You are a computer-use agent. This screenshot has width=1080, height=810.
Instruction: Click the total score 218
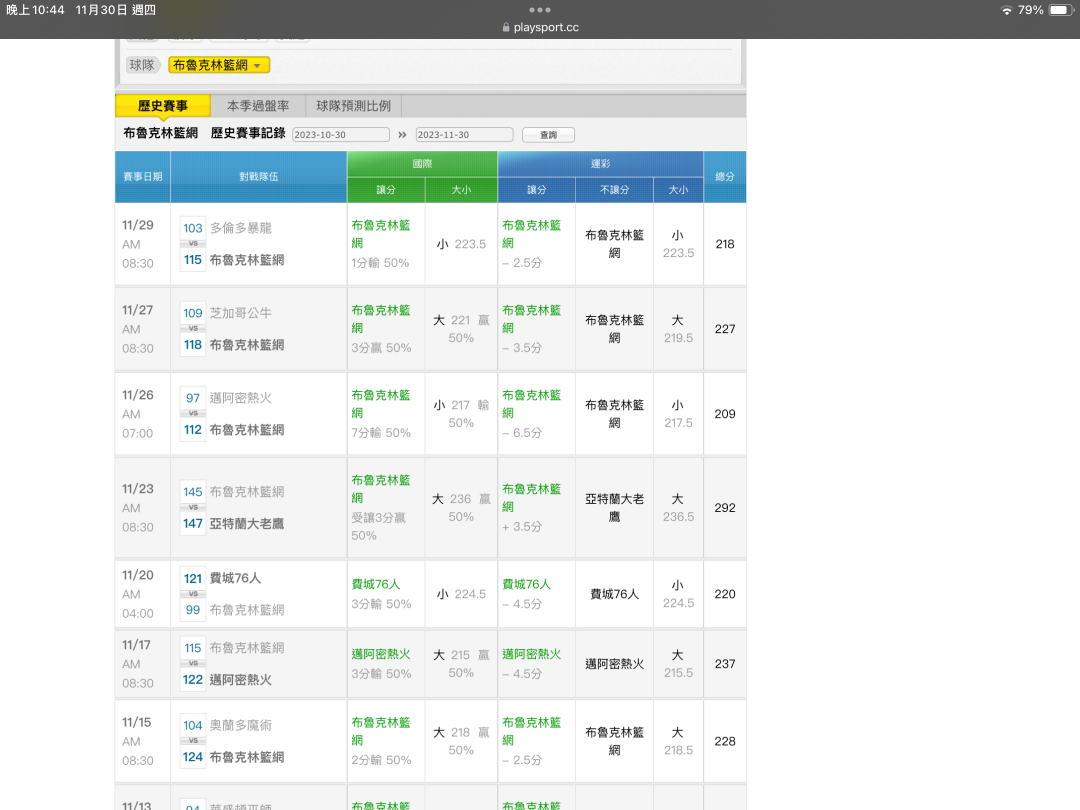(x=725, y=244)
